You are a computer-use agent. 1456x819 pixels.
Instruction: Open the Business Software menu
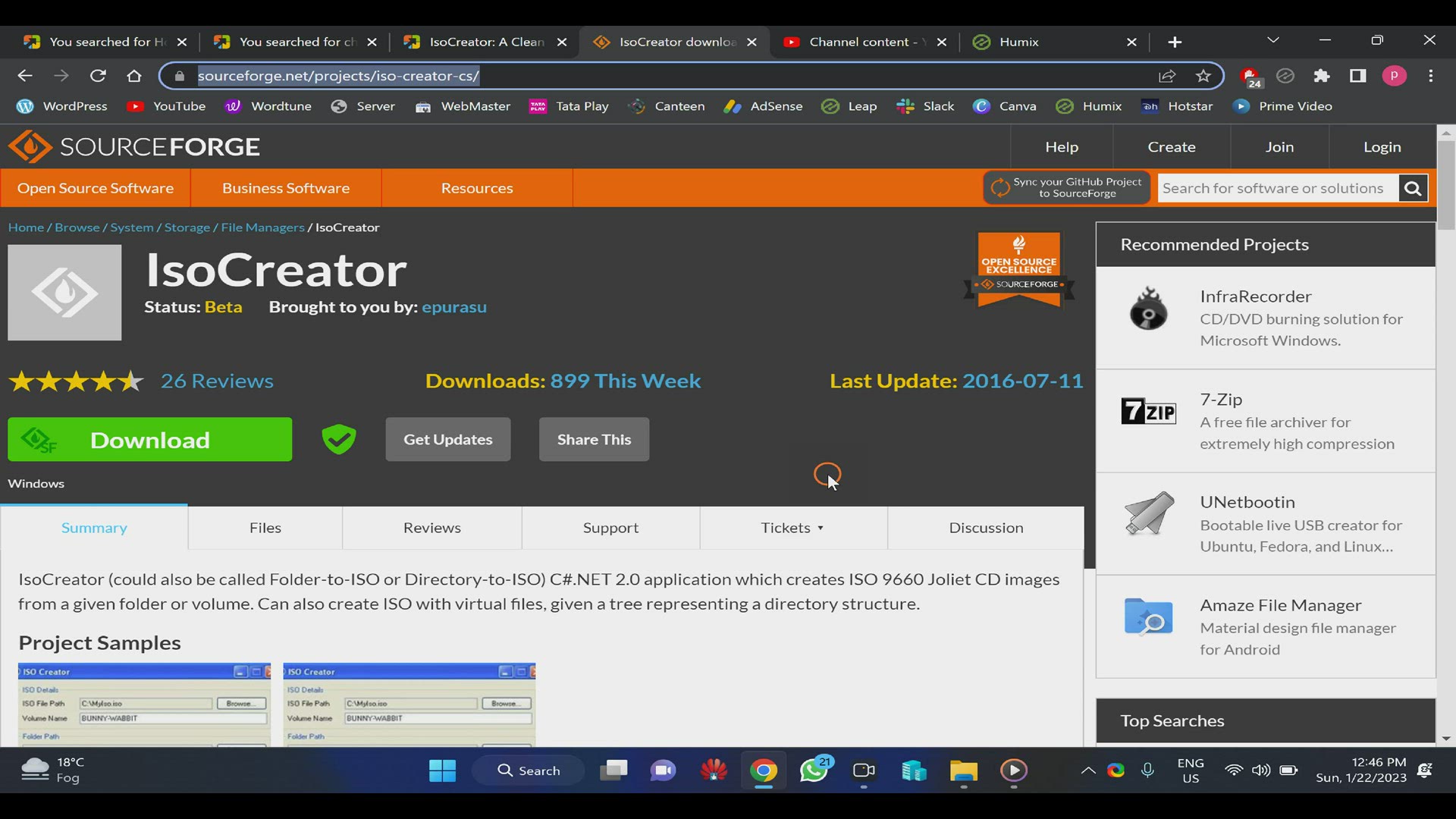(286, 188)
